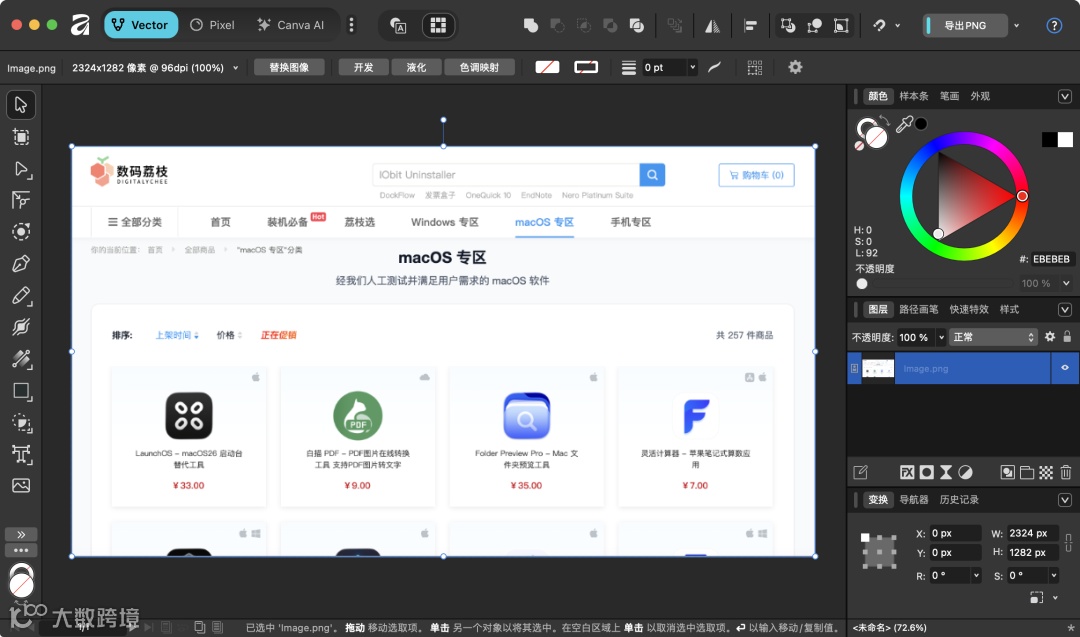Expand hidden tools with double chevron
The width and height of the screenshot is (1080, 637).
21,534
